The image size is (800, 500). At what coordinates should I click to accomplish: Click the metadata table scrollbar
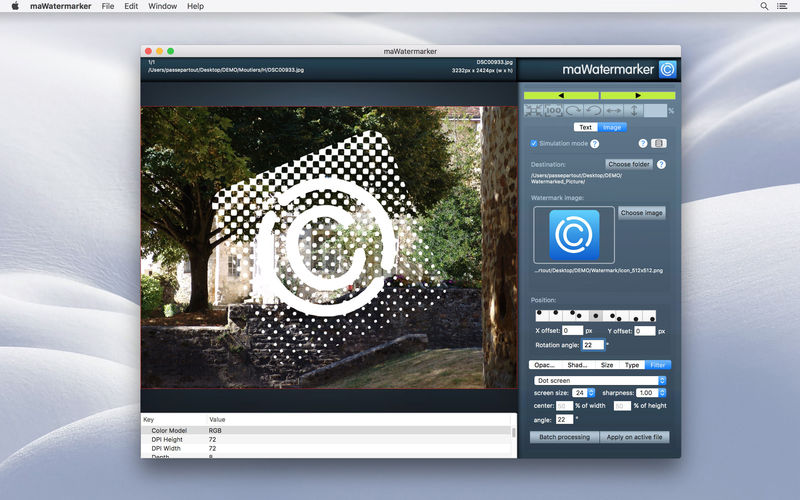point(513,433)
